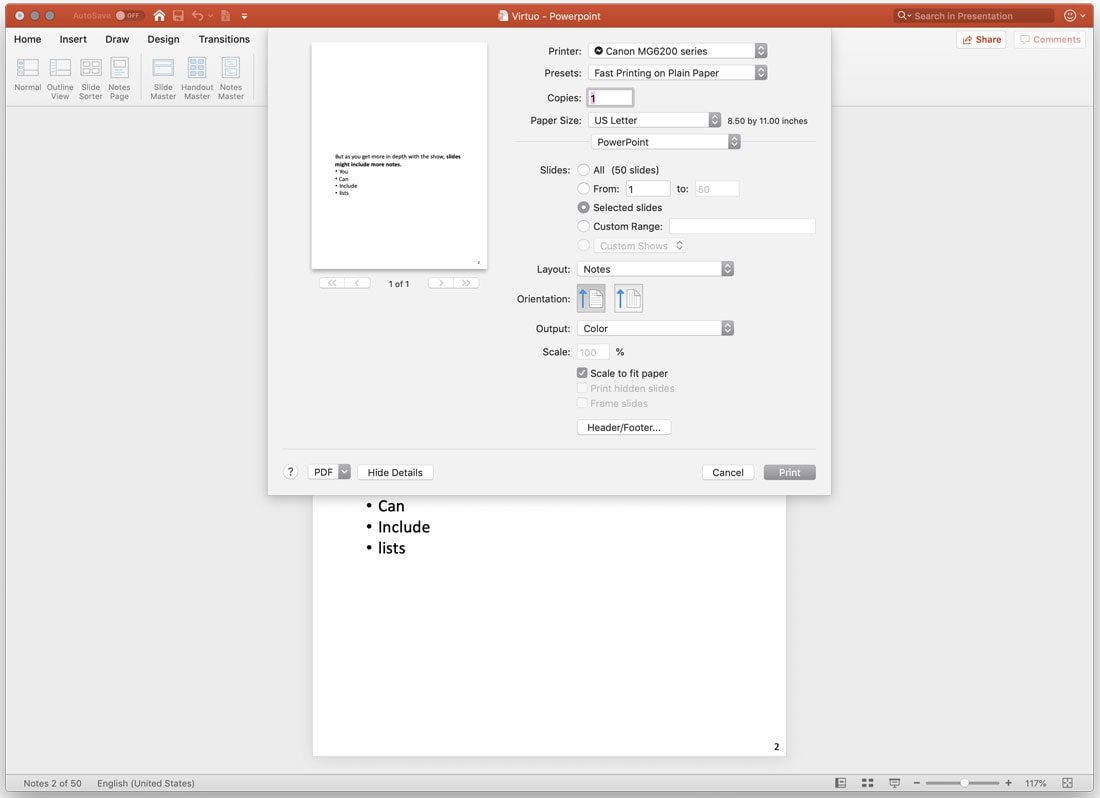Click the Handout Master icon

(197, 77)
